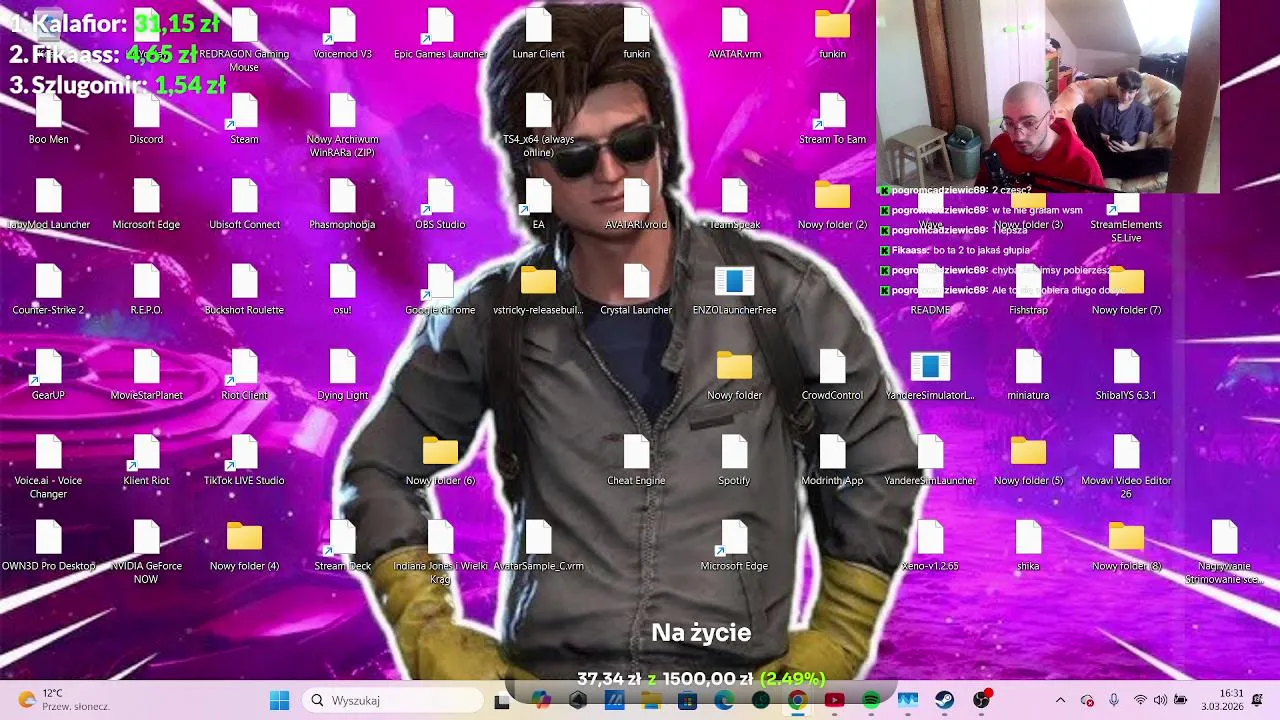Select the Fishstrap desktop icon
The image size is (1280, 720).
tap(1028, 289)
